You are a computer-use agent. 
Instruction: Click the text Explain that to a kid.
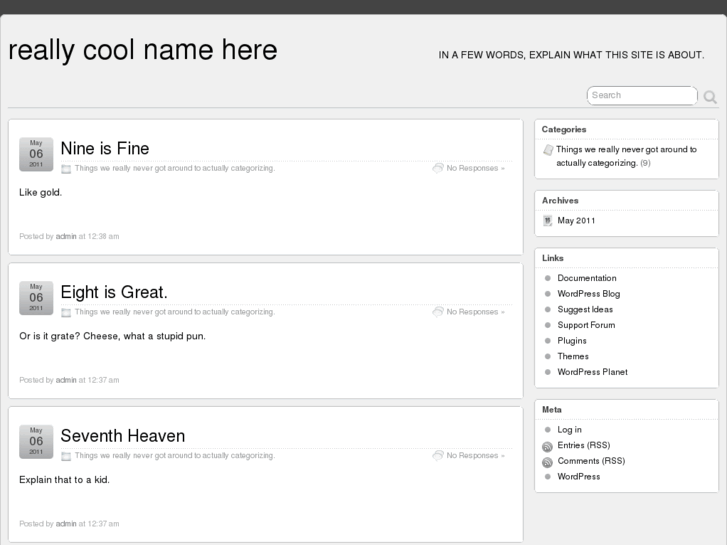[64, 480]
